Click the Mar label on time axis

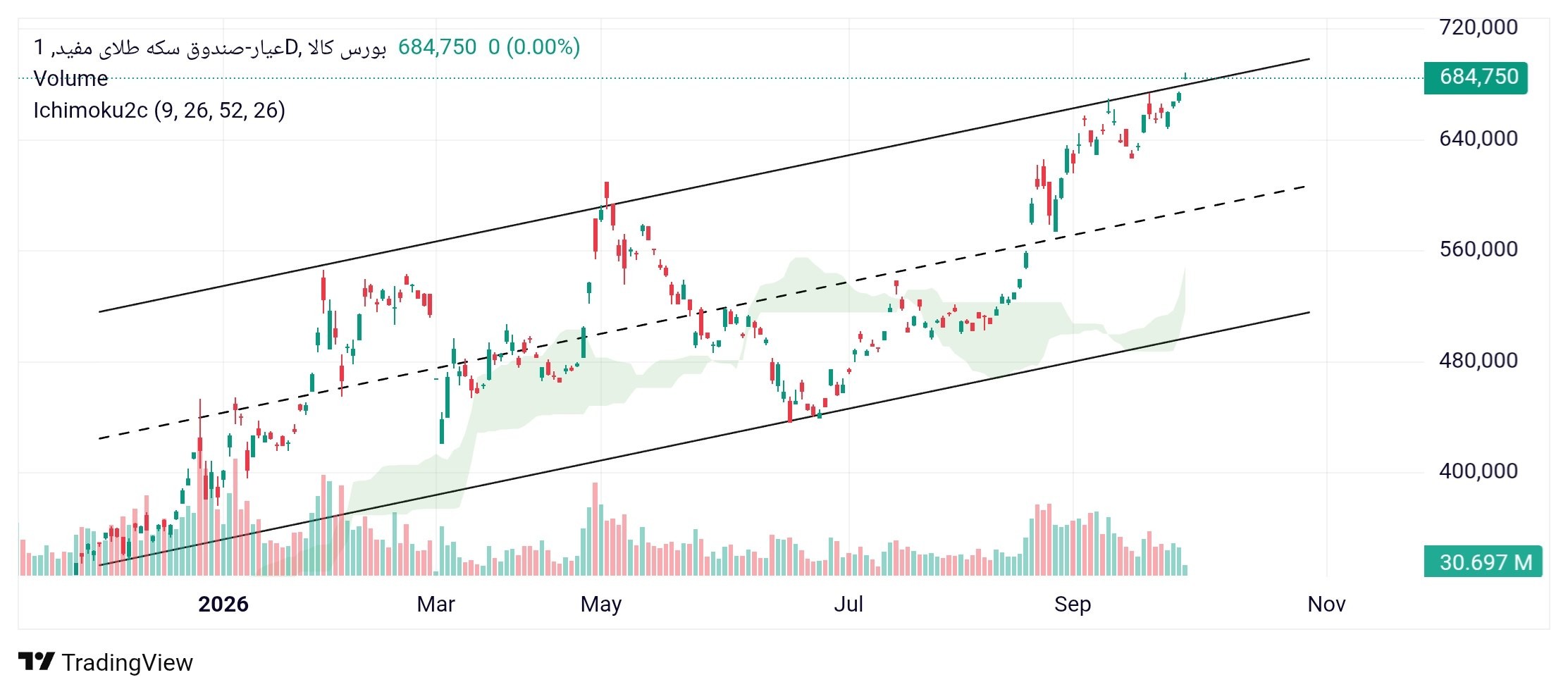436,604
